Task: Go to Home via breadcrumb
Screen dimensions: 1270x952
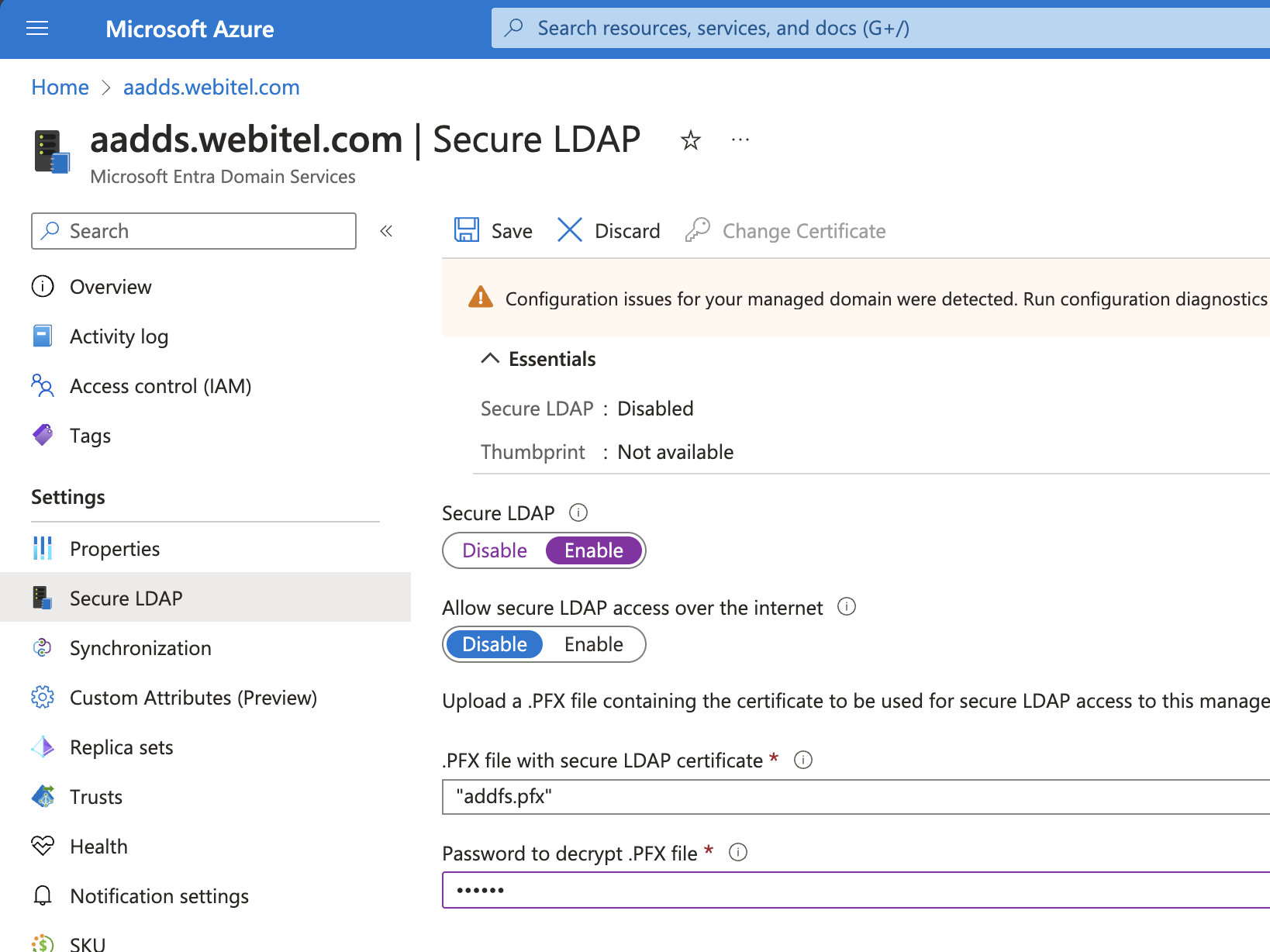Action: [60, 87]
